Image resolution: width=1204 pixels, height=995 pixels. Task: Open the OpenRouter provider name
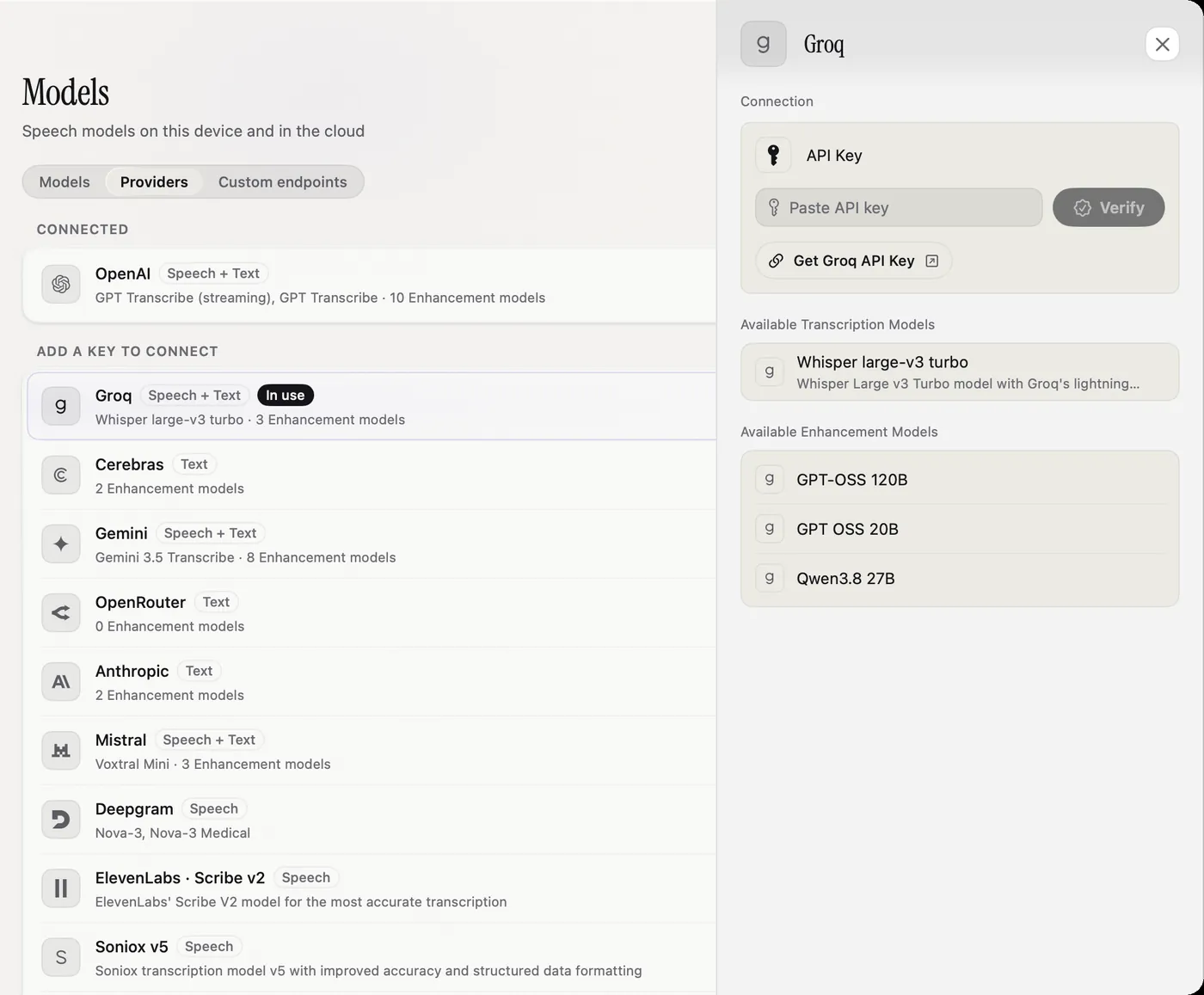click(140, 602)
